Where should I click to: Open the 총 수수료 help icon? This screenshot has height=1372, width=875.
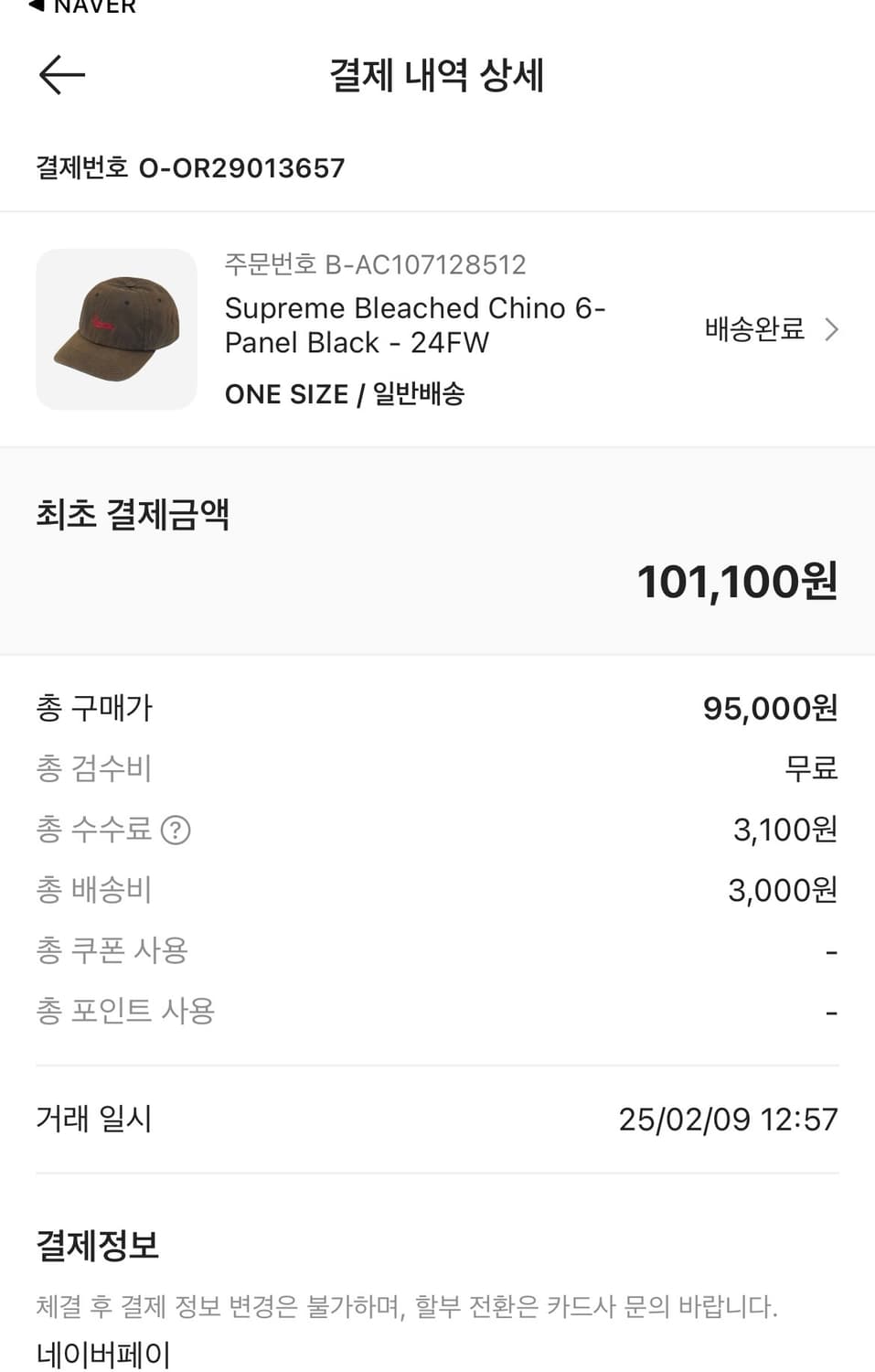coord(176,830)
